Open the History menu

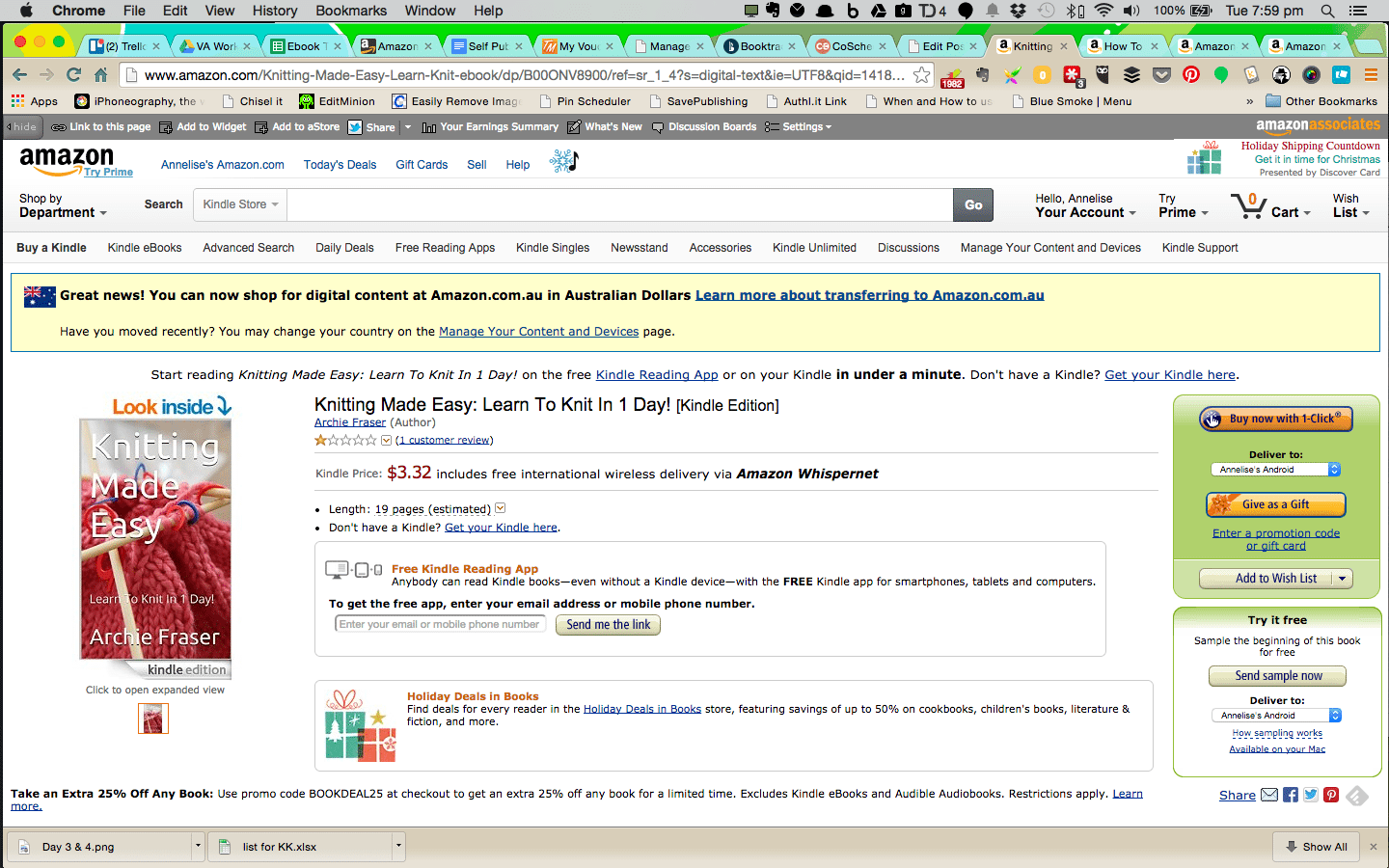(x=275, y=11)
